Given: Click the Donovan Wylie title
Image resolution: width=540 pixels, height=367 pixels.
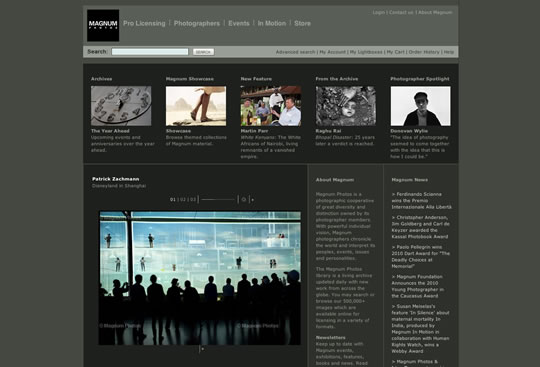Looking at the screenshot, I should (x=409, y=131).
